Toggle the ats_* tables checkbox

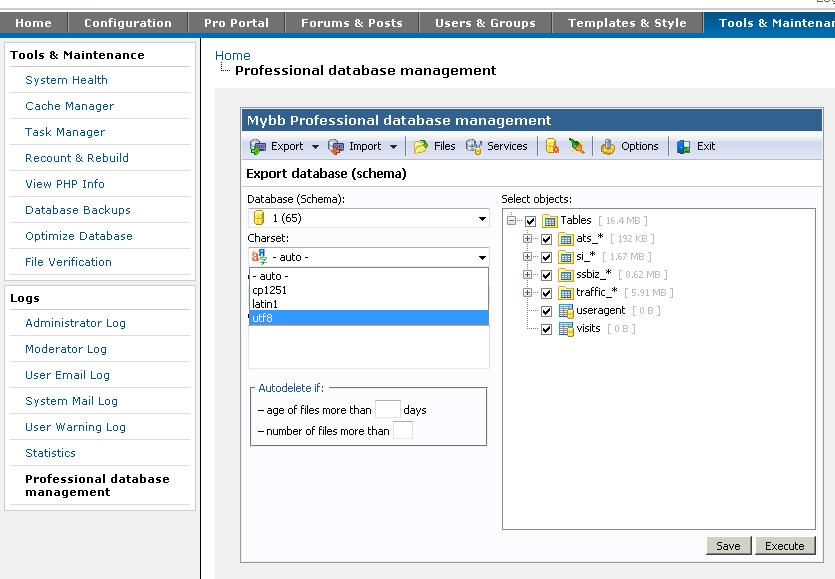pos(546,239)
